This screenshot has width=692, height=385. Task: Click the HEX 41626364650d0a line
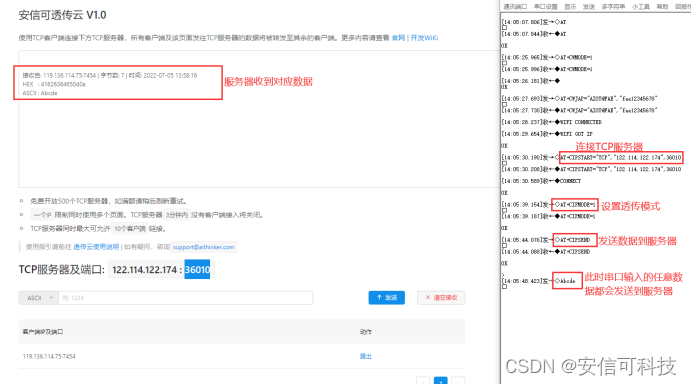(x=54, y=84)
